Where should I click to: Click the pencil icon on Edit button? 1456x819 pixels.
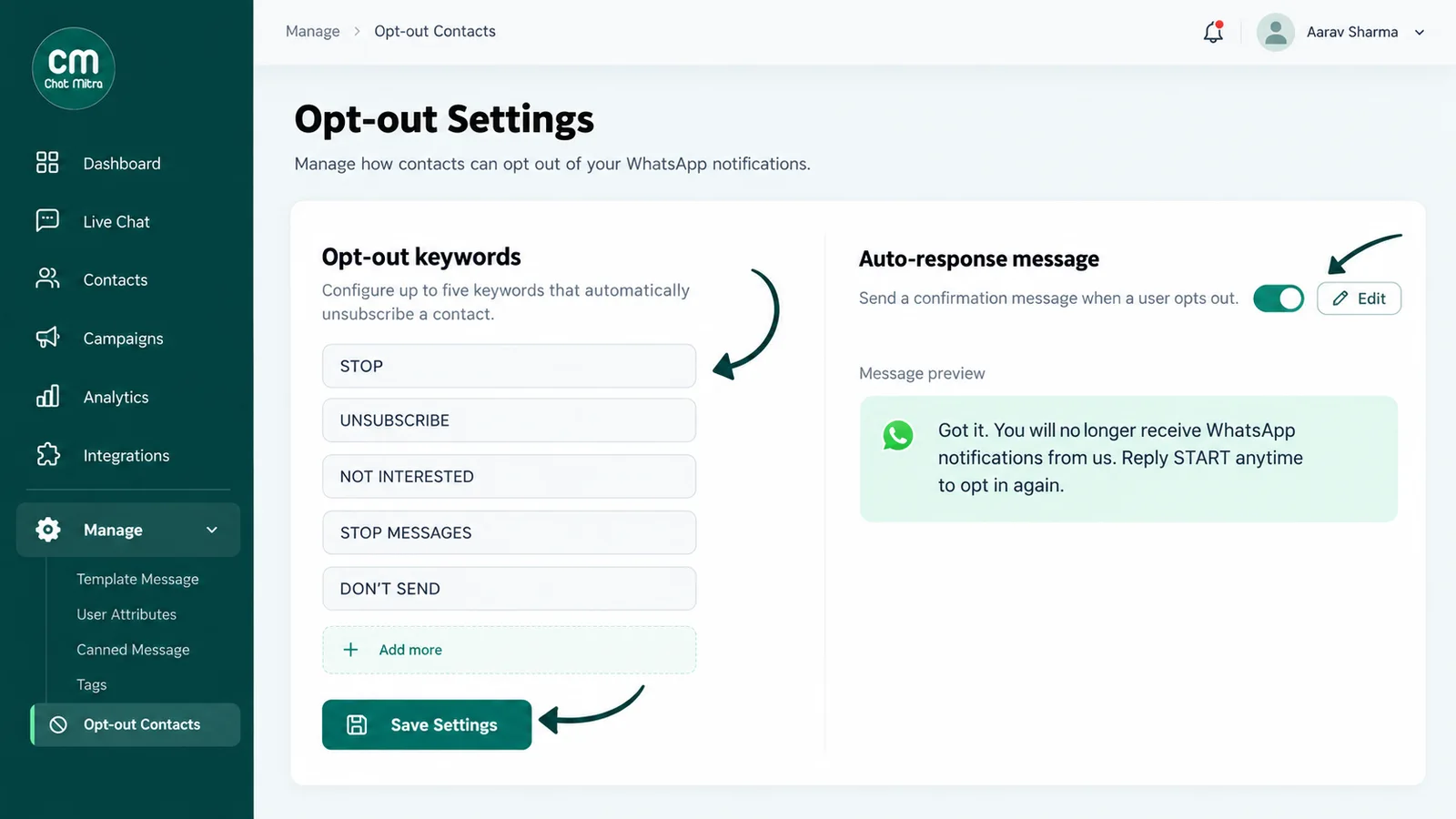1340,298
